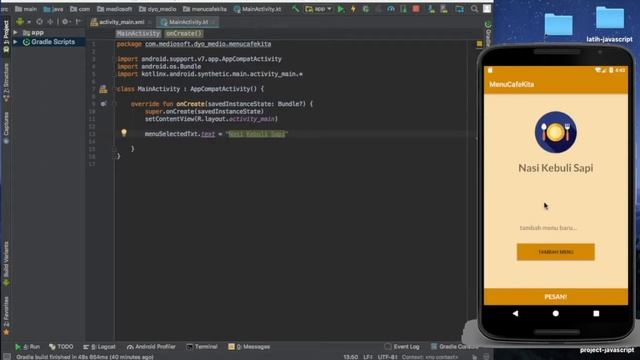This screenshot has height=360, width=640.
Task: Select the MainActivity.kt editor tab
Action: click(x=188, y=22)
